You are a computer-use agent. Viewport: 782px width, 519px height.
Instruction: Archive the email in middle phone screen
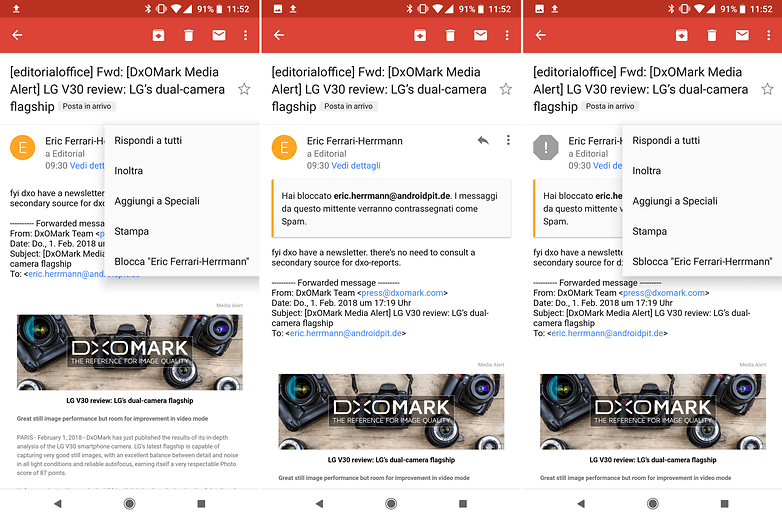420,35
